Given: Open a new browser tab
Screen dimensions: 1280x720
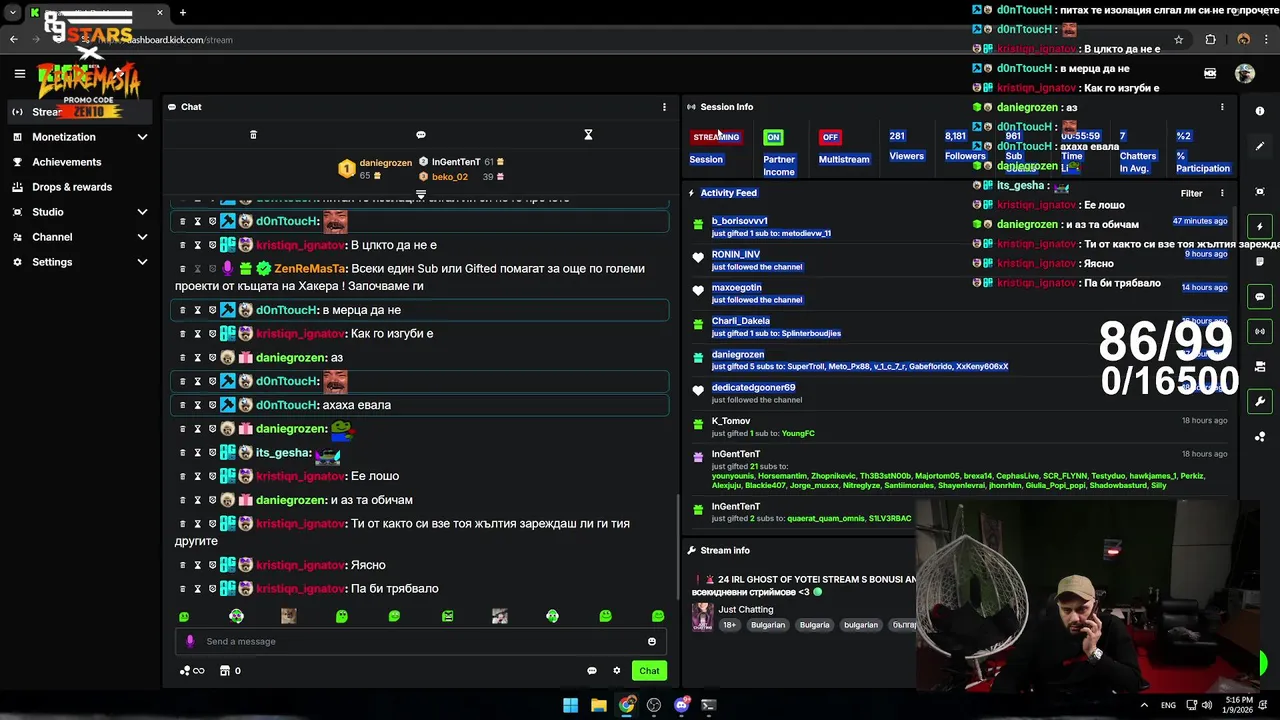Looking at the screenshot, I should (183, 12).
